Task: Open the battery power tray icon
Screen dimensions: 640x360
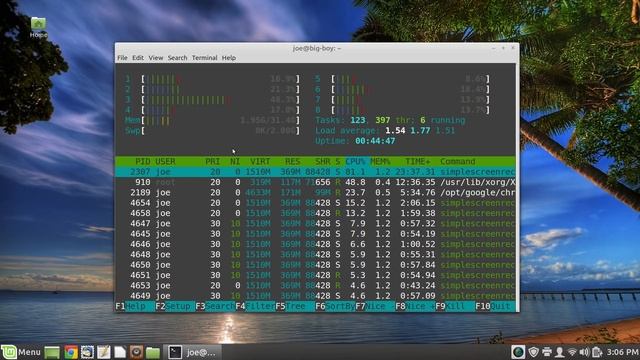Action: coord(597,352)
